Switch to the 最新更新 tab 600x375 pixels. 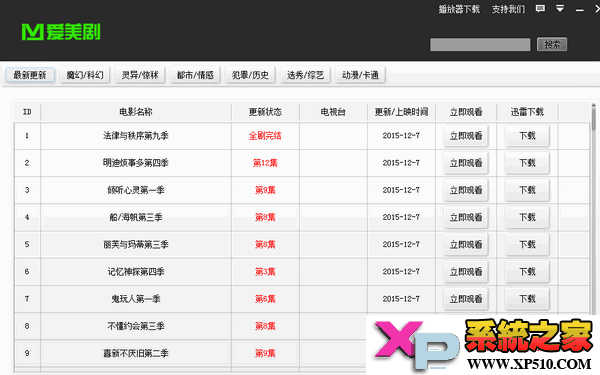30,75
